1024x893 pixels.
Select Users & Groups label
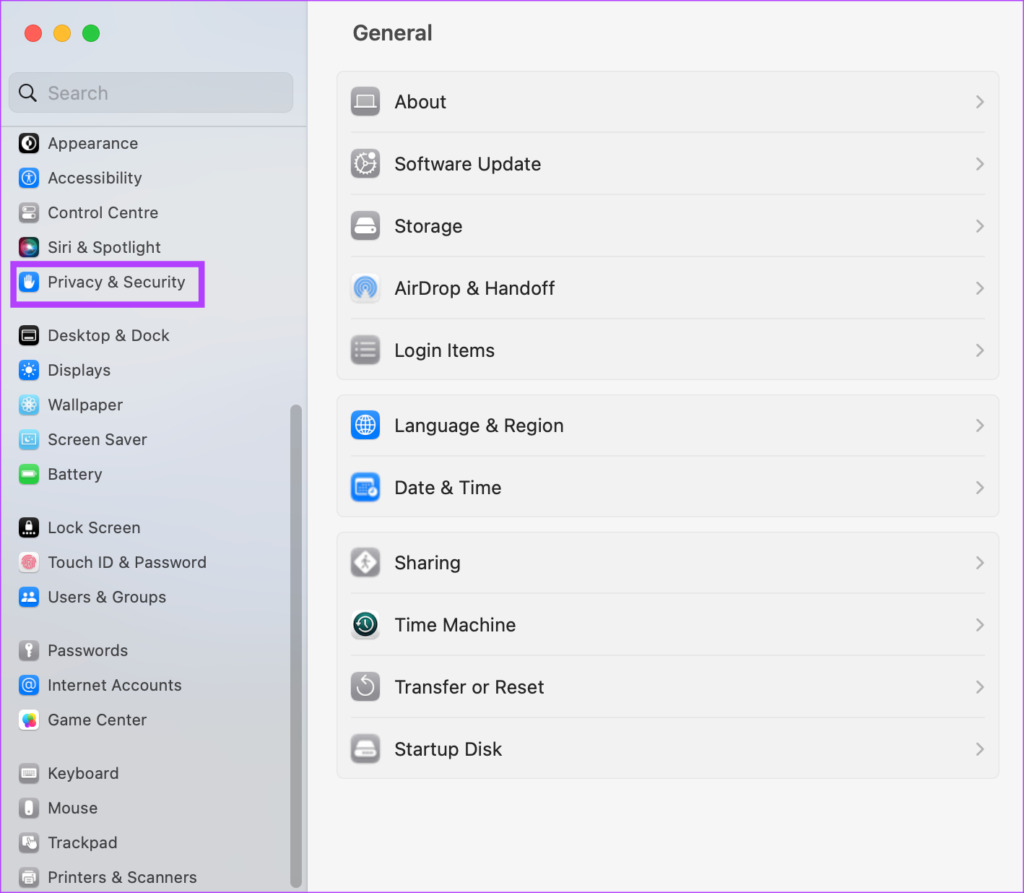coord(106,597)
